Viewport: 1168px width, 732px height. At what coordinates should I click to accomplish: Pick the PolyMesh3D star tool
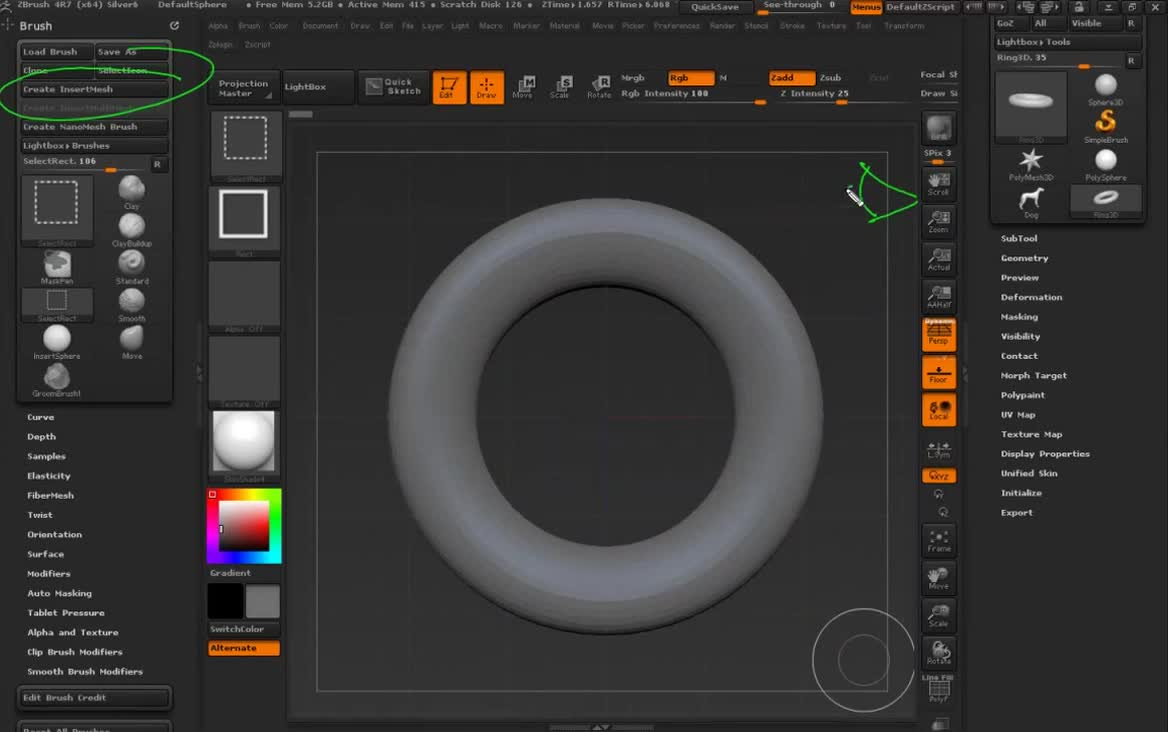pyautogui.click(x=1030, y=161)
